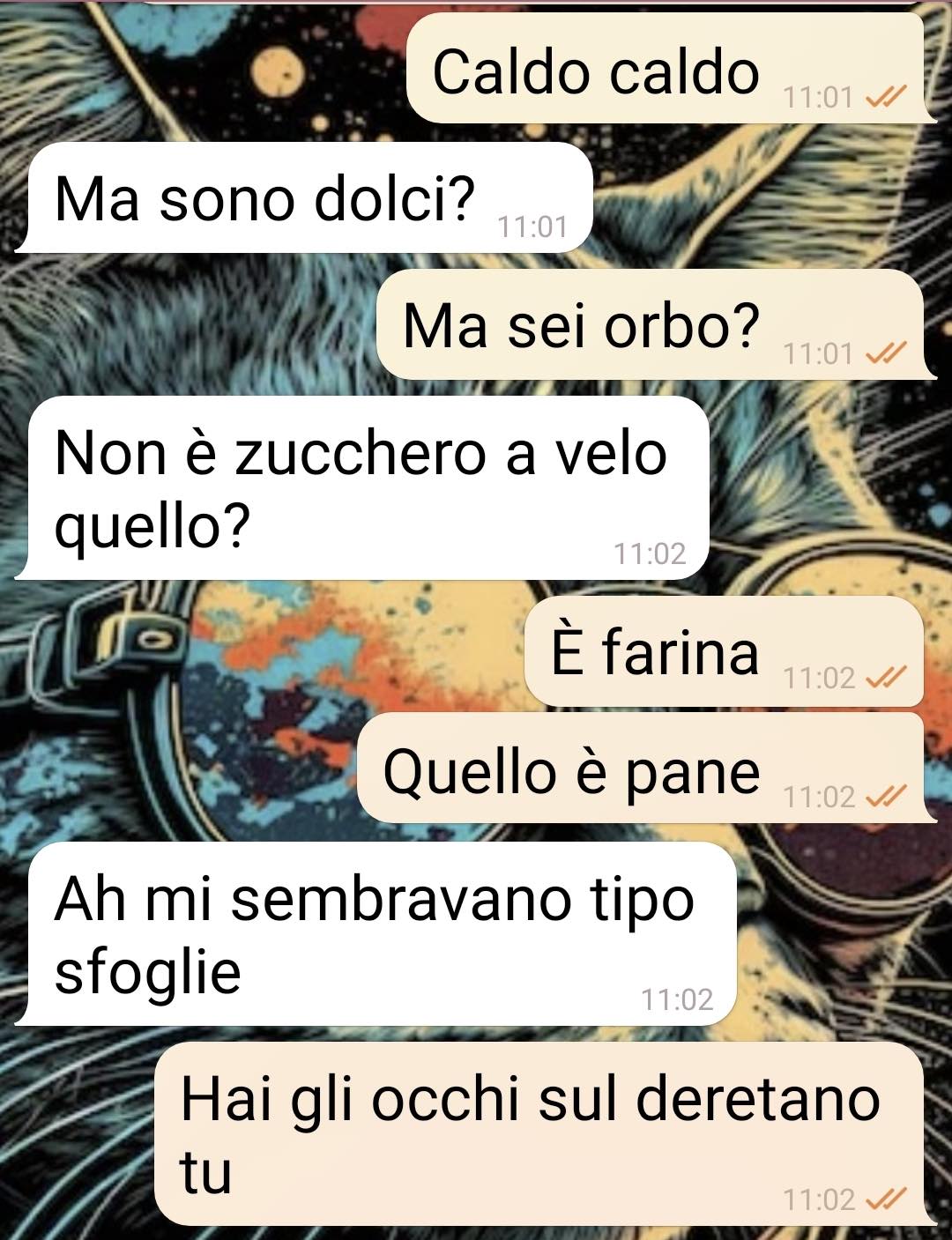Tap the 11:02 timestamp on the zucchero message

pos(650,553)
